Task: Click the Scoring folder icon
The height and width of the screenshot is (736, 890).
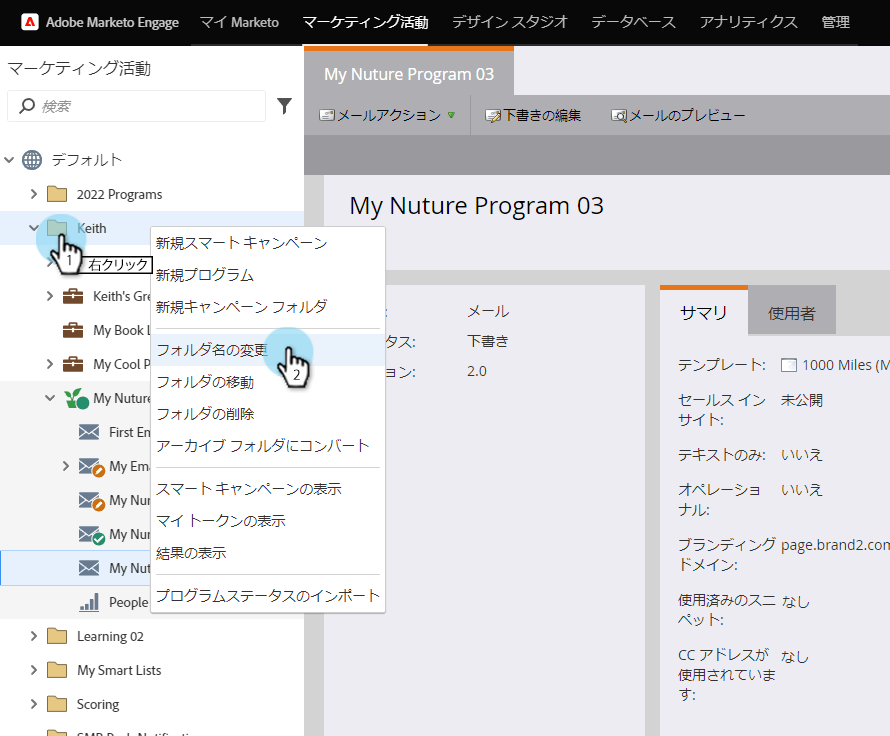Action: pyautogui.click(x=57, y=704)
